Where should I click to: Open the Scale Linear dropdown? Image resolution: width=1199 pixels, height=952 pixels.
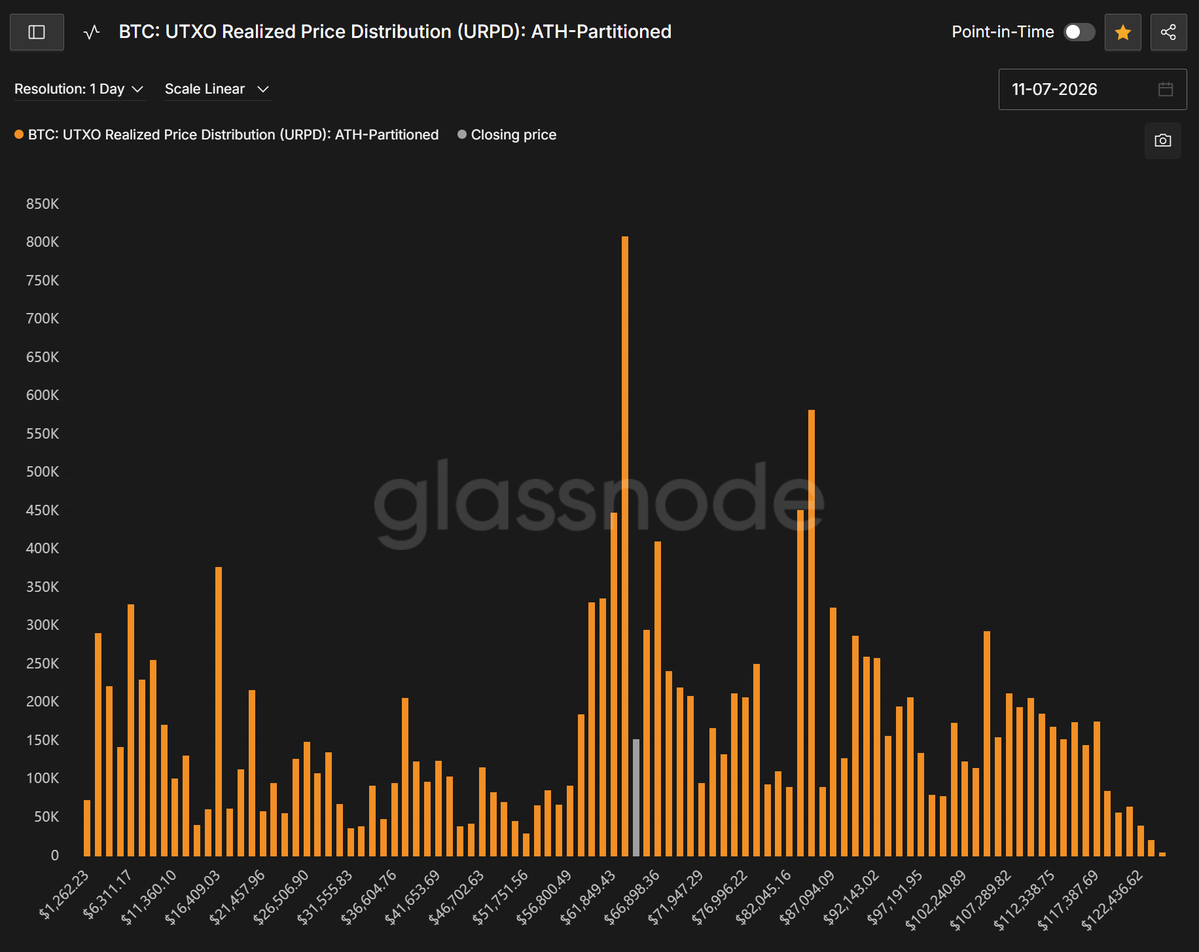tap(217, 89)
